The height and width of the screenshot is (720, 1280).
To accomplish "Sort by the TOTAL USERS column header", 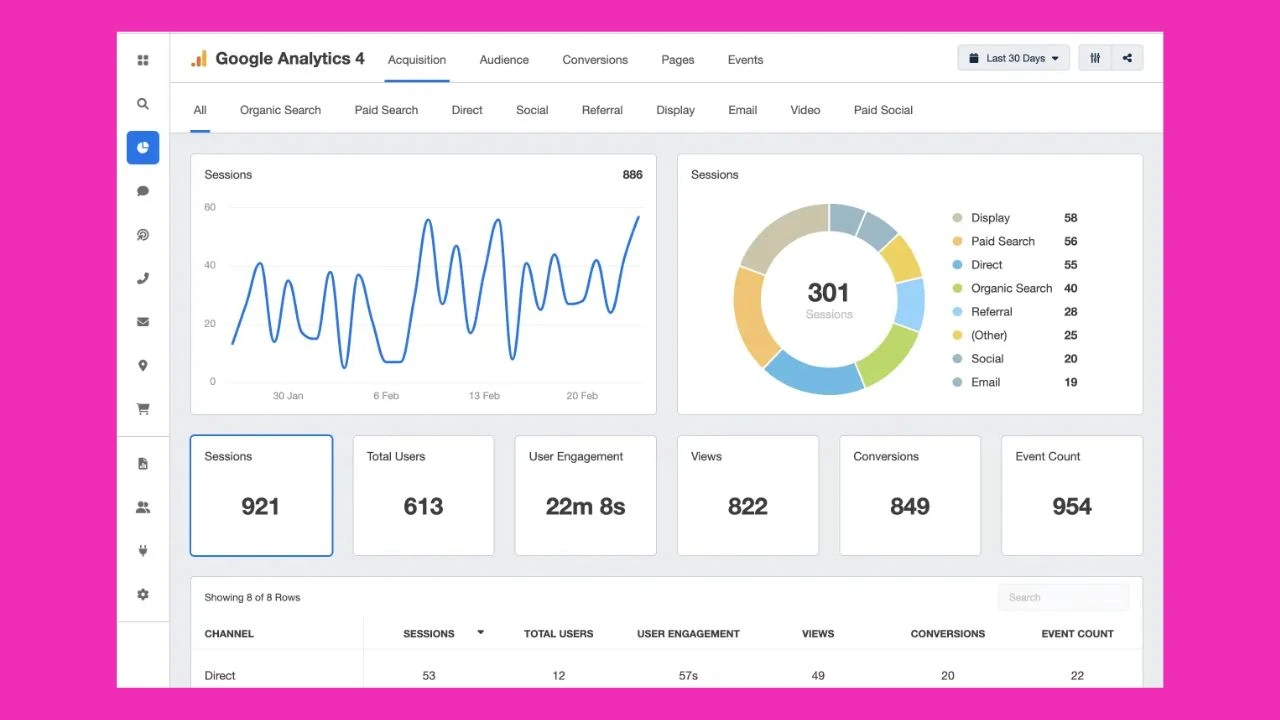I will pyautogui.click(x=558, y=634).
